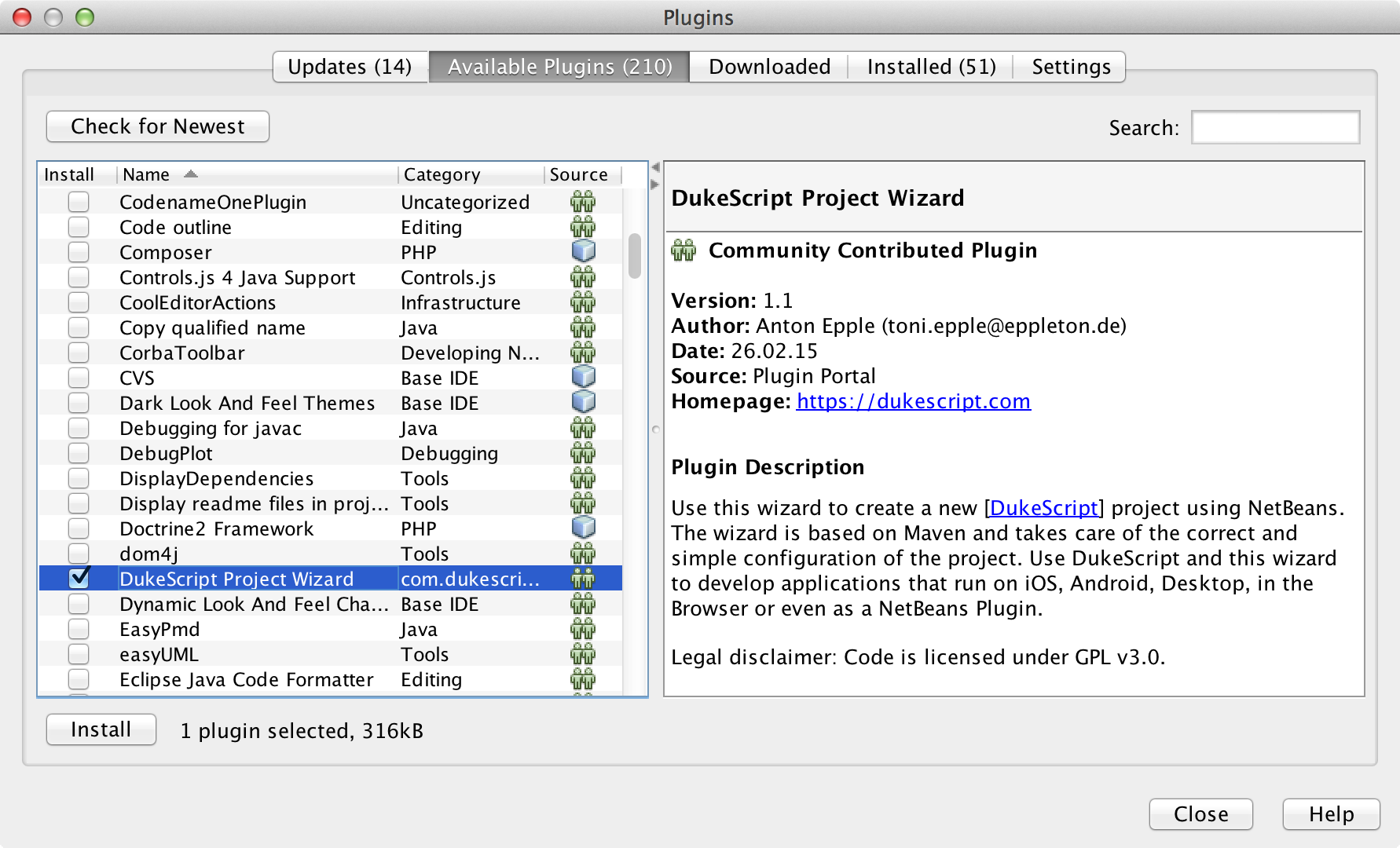
Task: Click the source icon for Dark Look And Feel Themes
Action: tap(582, 403)
